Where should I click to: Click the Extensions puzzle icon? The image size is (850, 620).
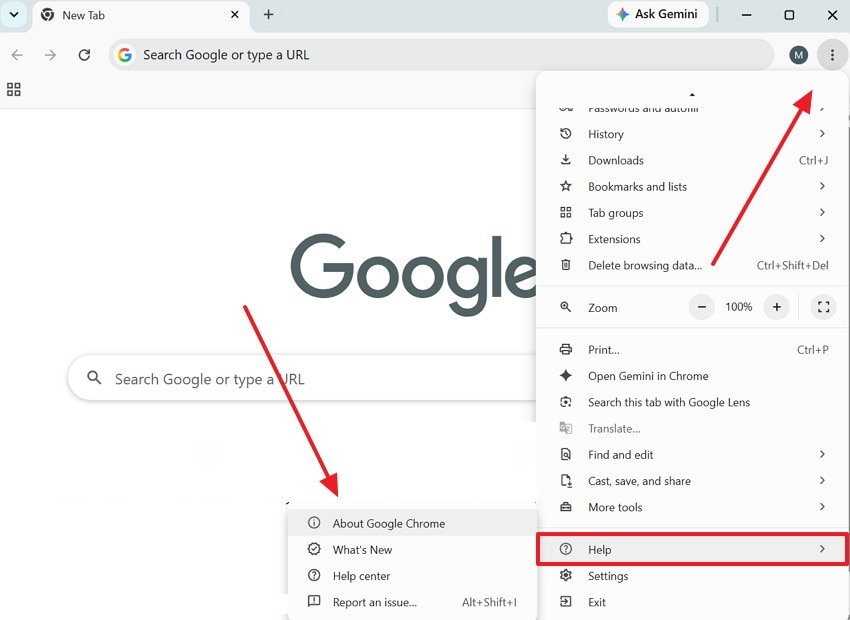click(565, 238)
